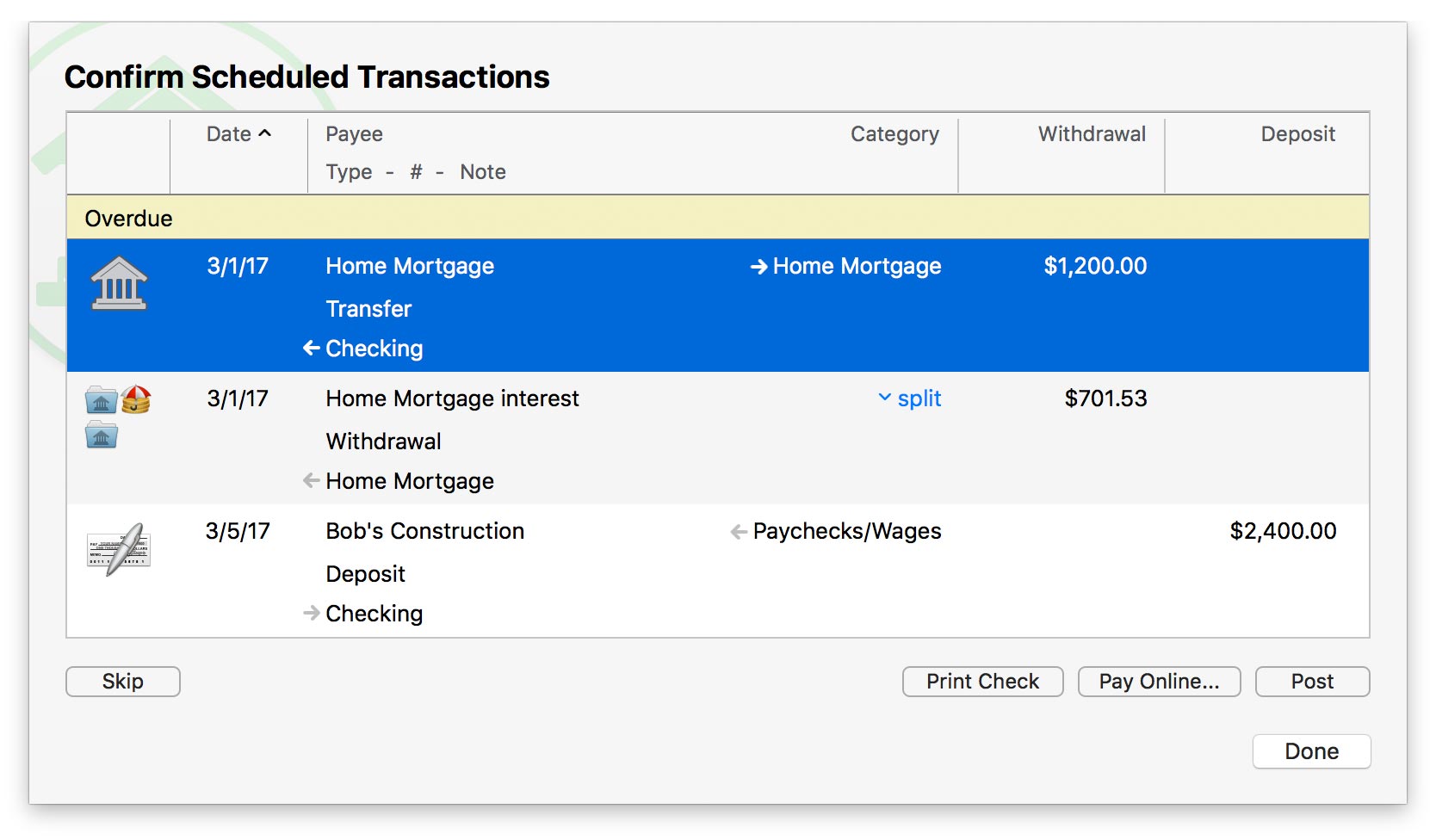Click left arrow beside Checking in first row

tap(312, 349)
